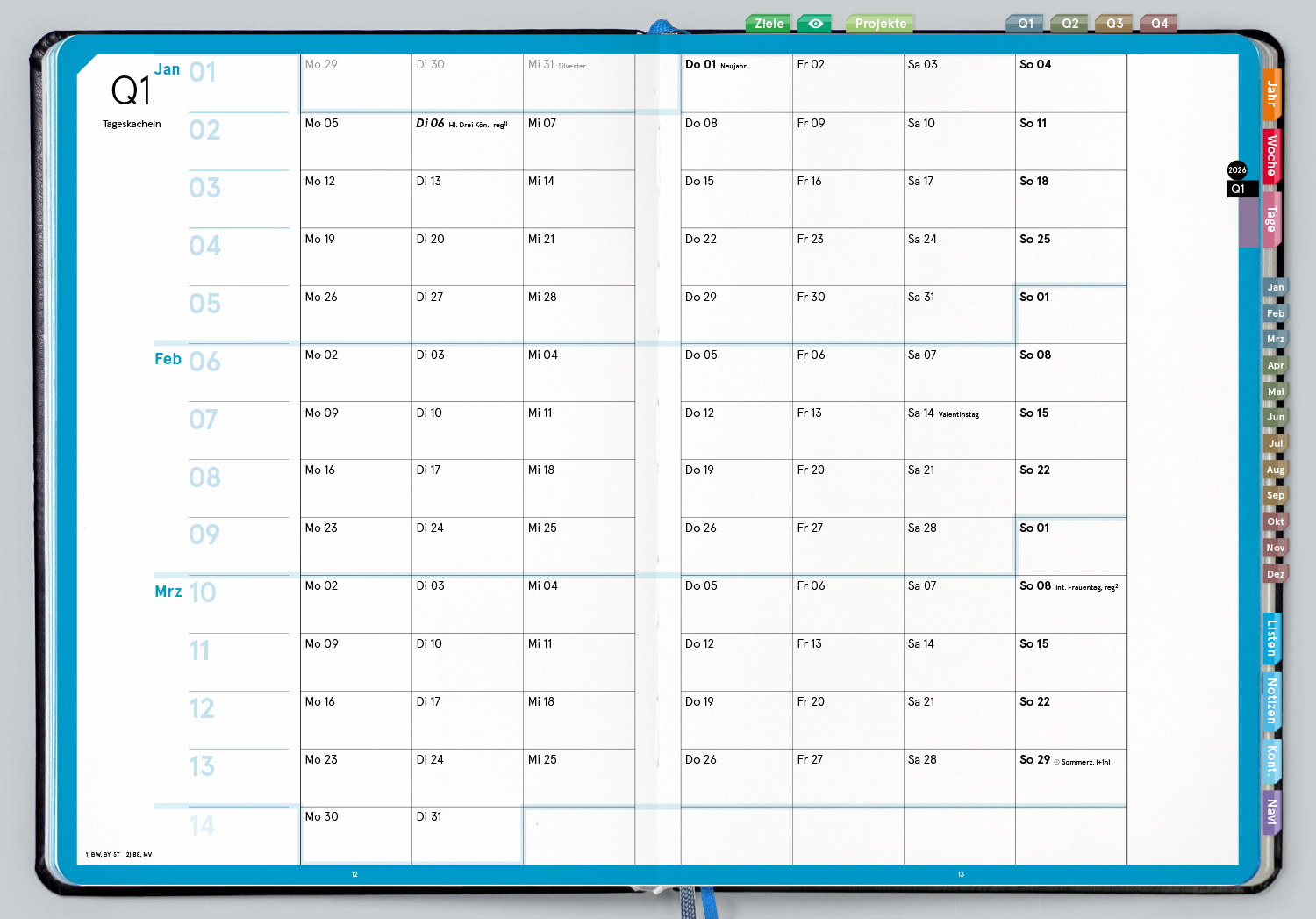Image resolution: width=1316 pixels, height=919 pixels.
Task: Open week number 14
Action: 202,825
